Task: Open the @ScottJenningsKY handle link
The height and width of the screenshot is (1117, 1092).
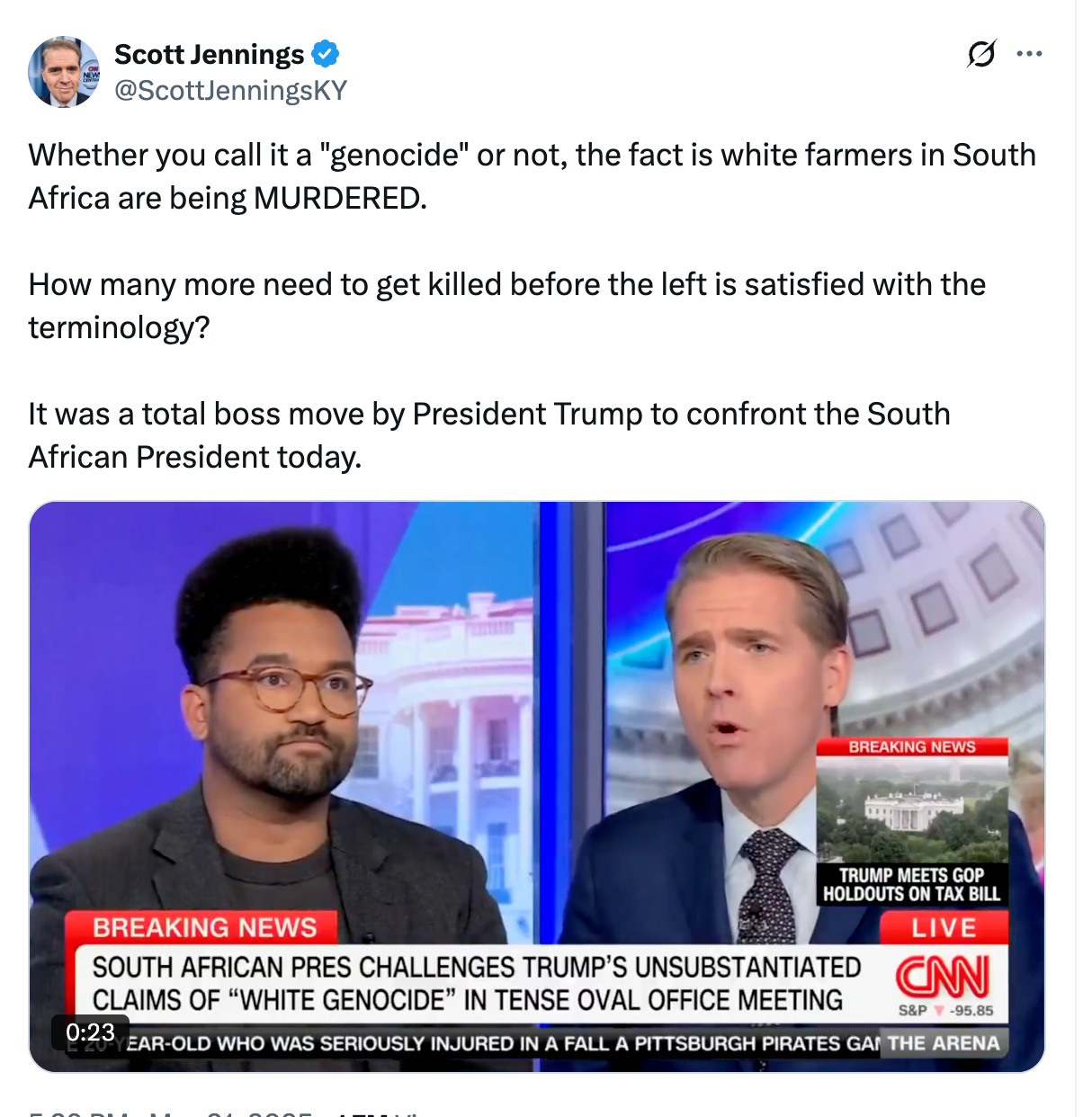Action: (x=230, y=91)
